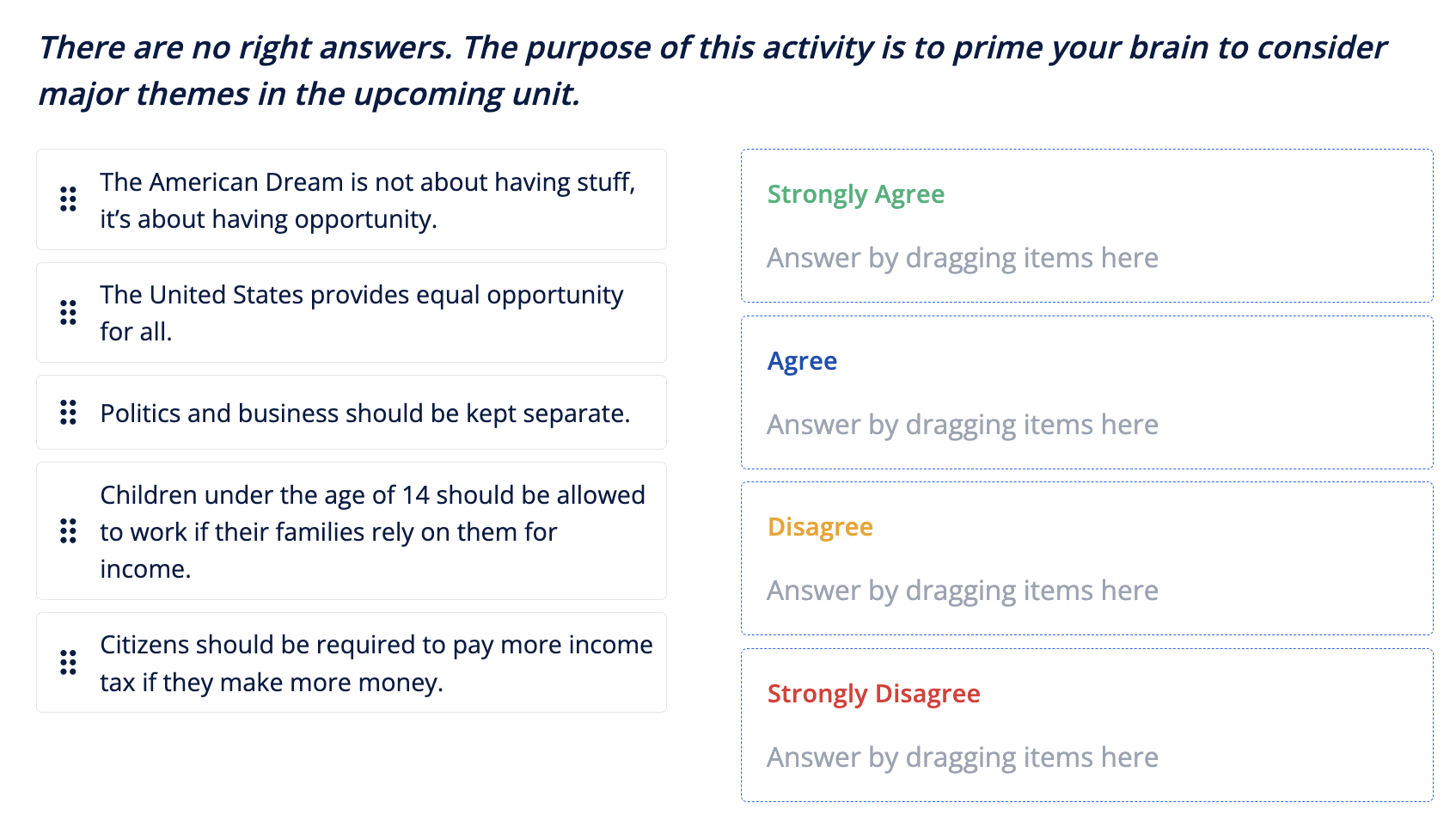Click the placeholder text under Strongly Disagree
Viewport: 1456px width, 815px height.
962,757
